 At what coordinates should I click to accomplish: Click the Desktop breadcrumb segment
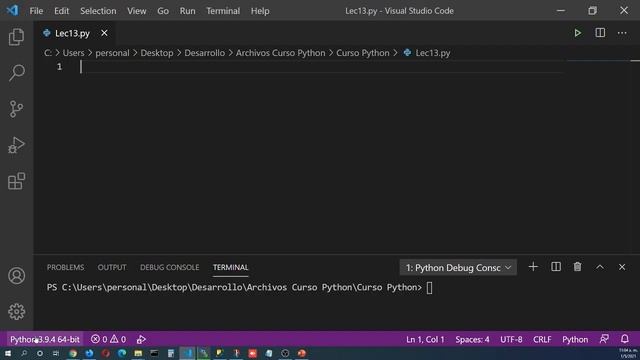[157, 53]
